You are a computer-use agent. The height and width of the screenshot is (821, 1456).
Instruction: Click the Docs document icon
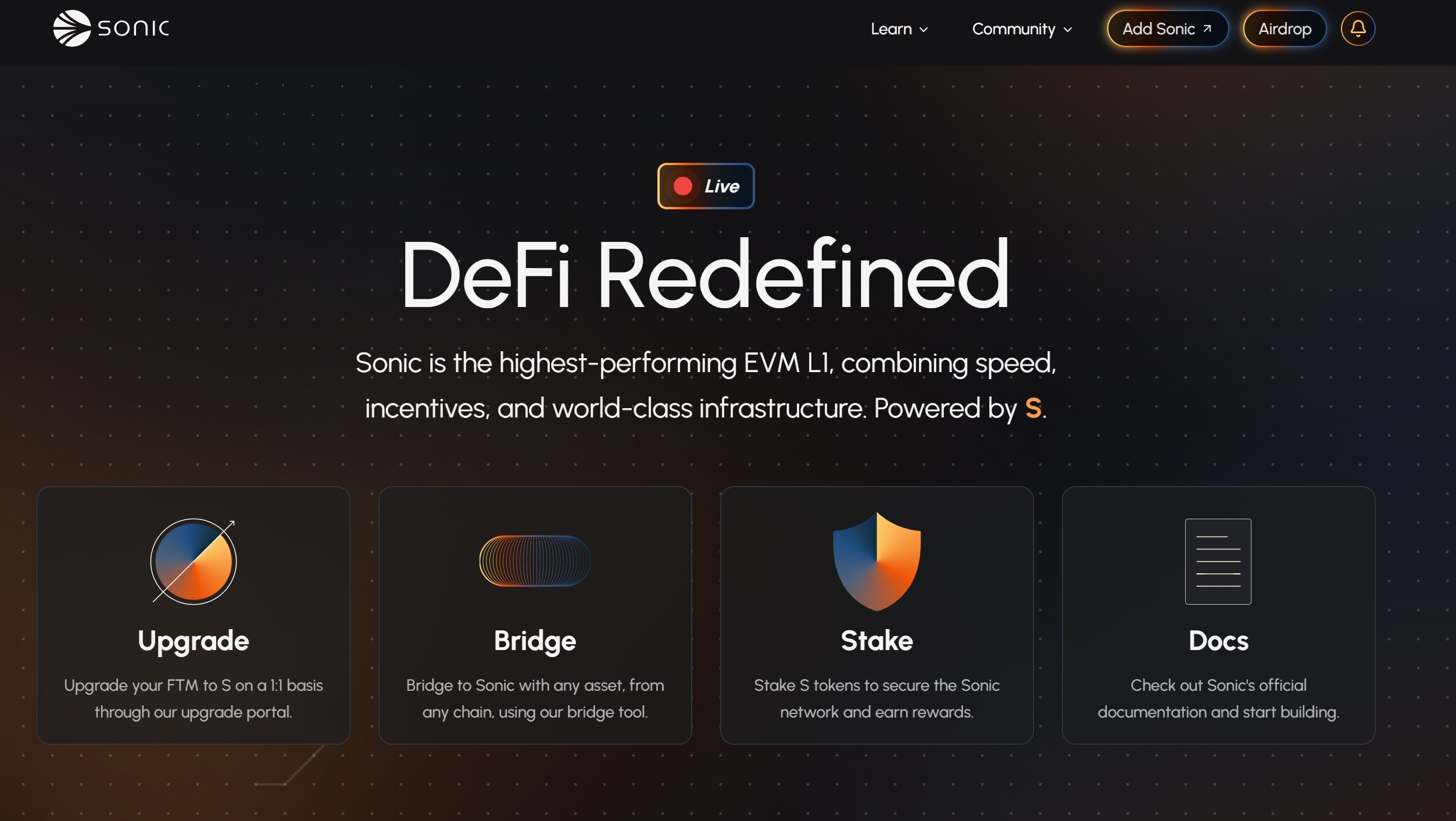1218,561
